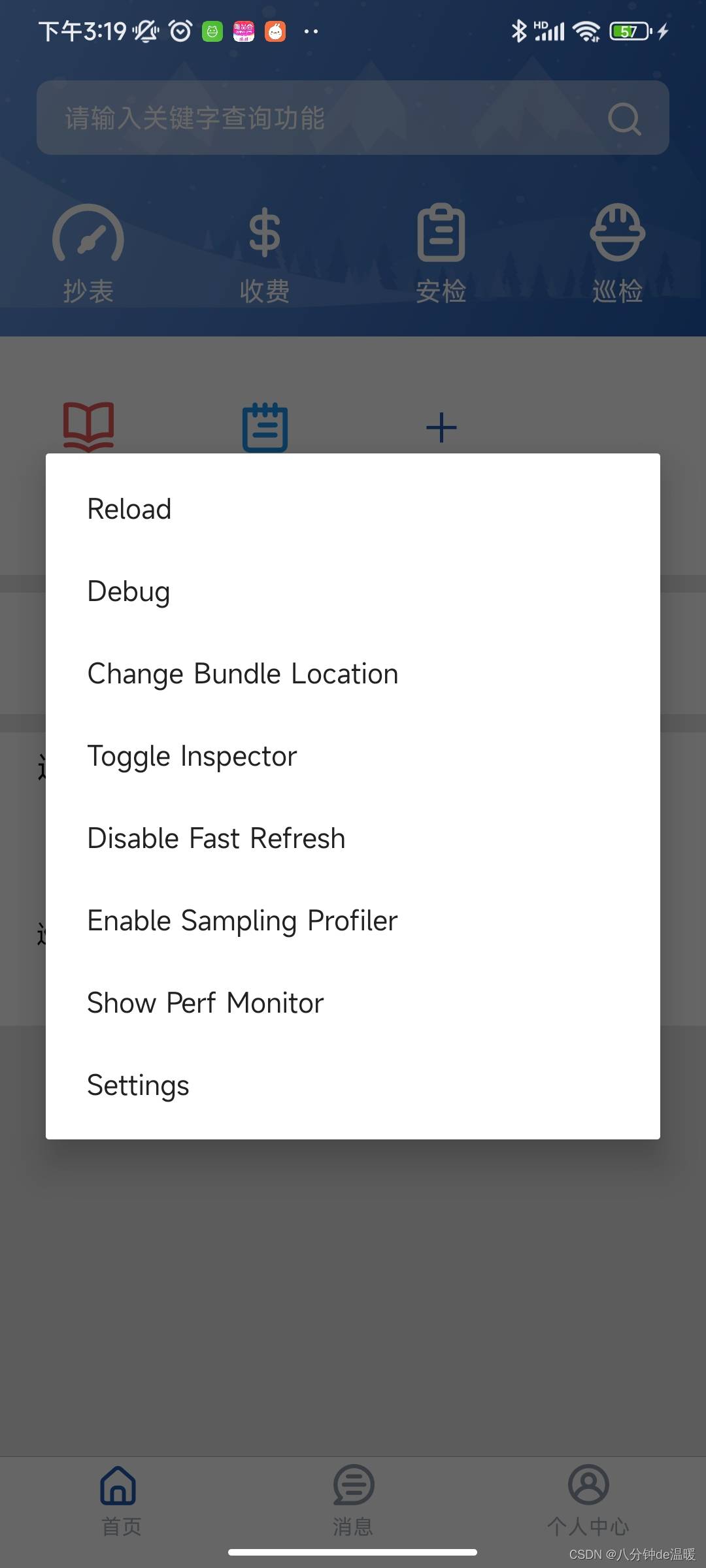Tap the search magnifier icon
The height and width of the screenshot is (1568, 706).
pos(624,118)
